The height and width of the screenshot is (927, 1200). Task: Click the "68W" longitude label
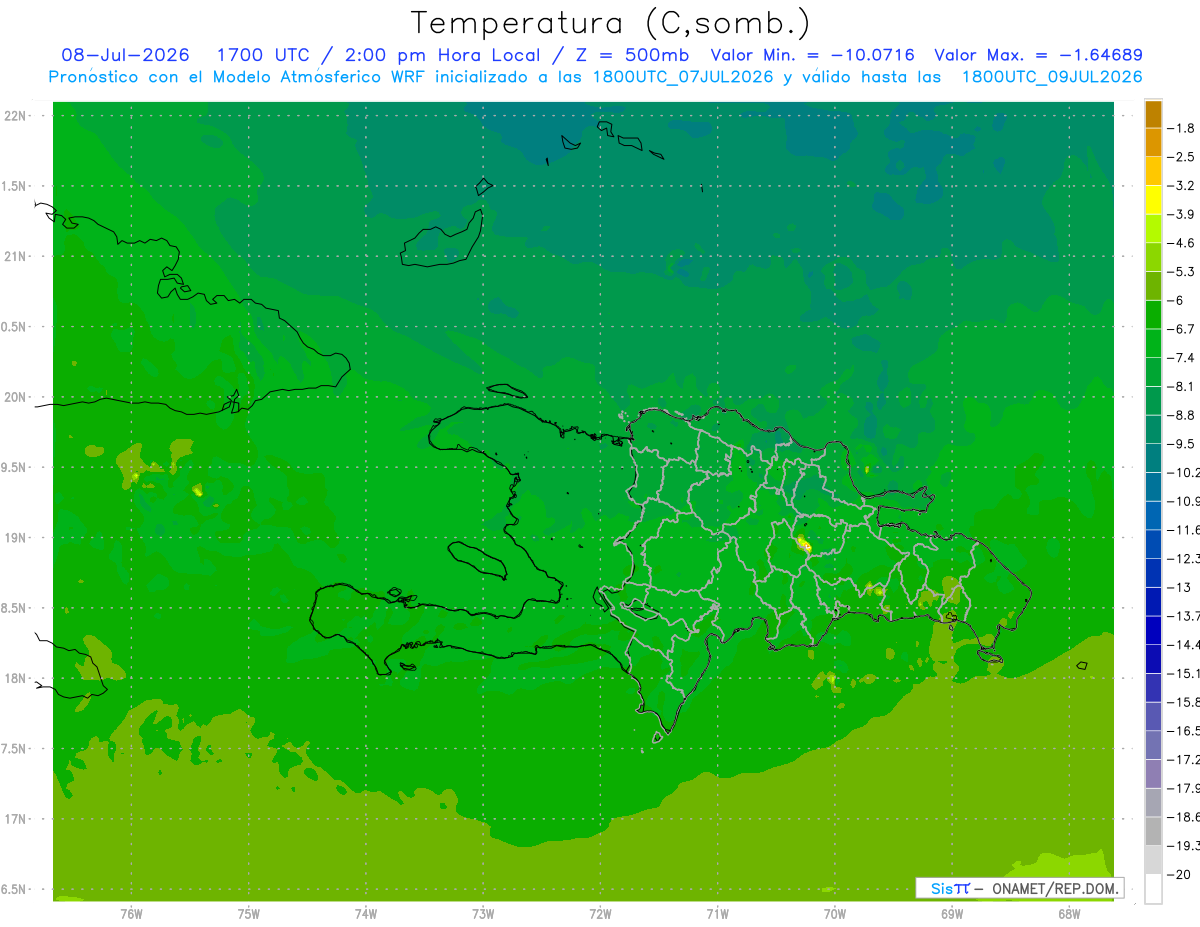(1069, 913)
